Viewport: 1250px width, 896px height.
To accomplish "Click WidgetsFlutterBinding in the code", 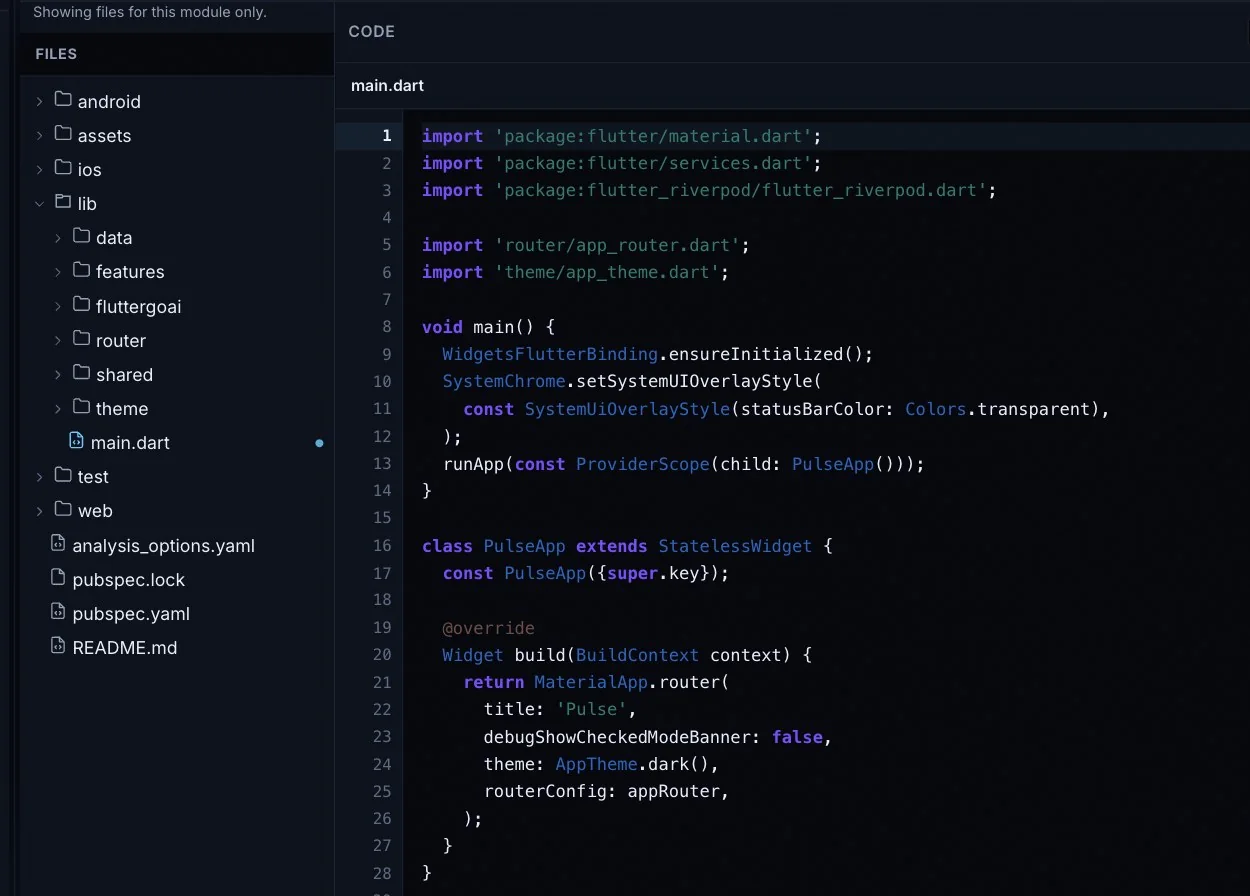I will (550, 354).
